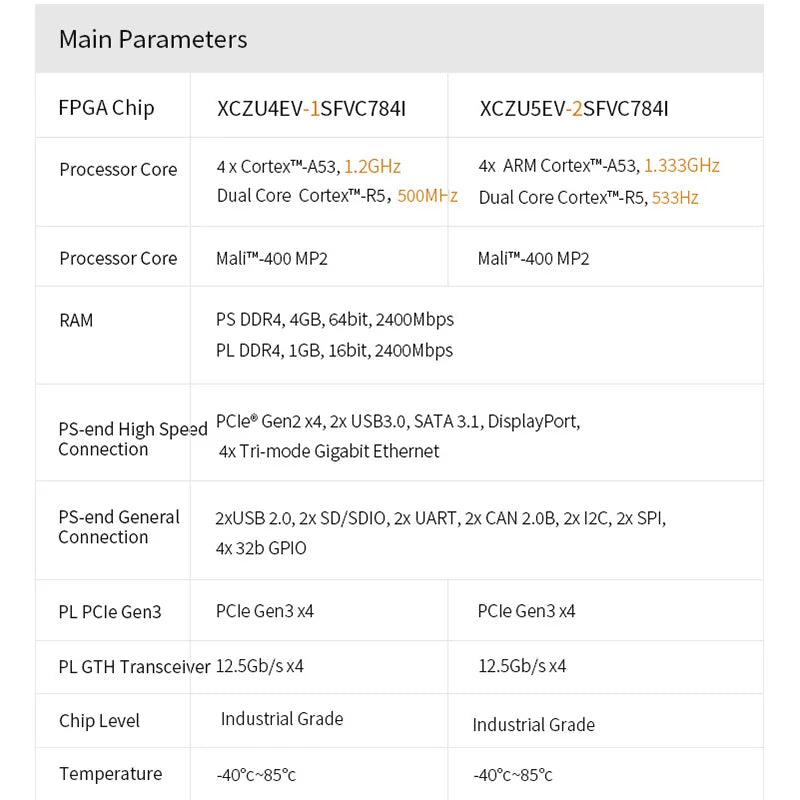Select the PS DDR4, 4GB, 64bit line

coord(334,320)
